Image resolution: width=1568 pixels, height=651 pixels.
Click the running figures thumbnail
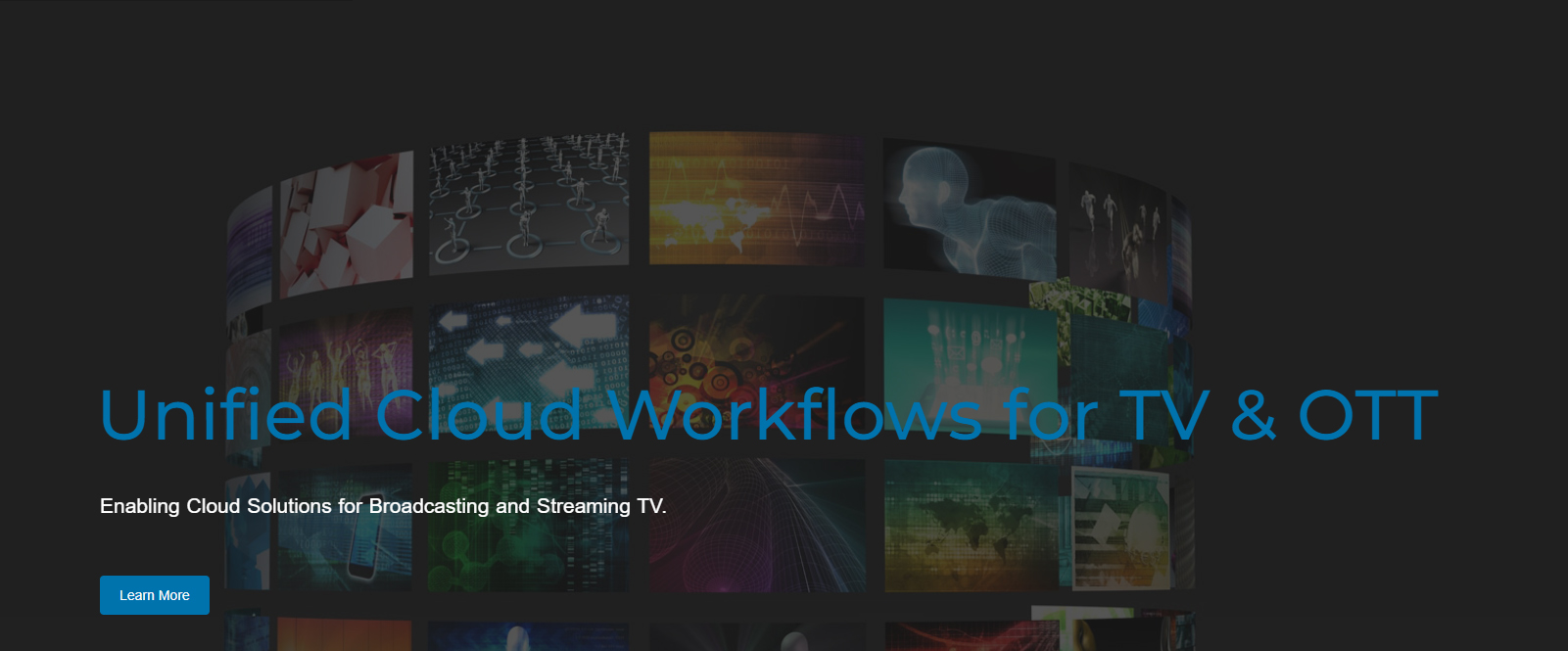pyautogui.click(x=1117, y=228)
